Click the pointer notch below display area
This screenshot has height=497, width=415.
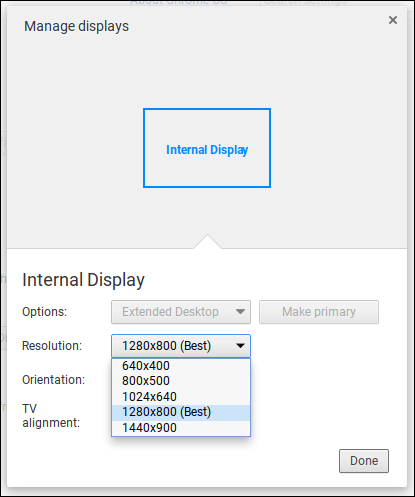pyautogui.click(x=207, y=242)
